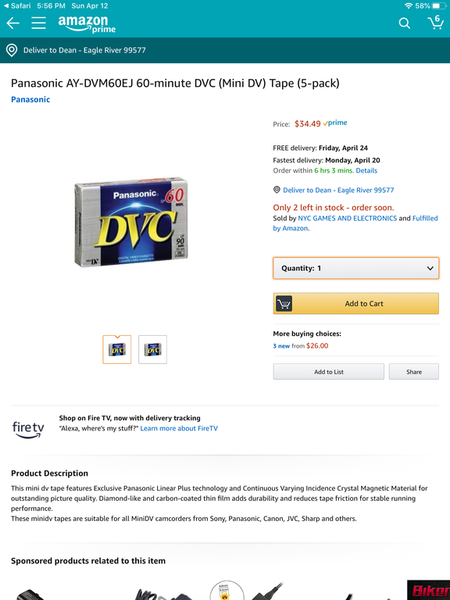Tap the main DVC tape product image
The image size is (450, 600).
pyautogui.click(x=131, y=222)
